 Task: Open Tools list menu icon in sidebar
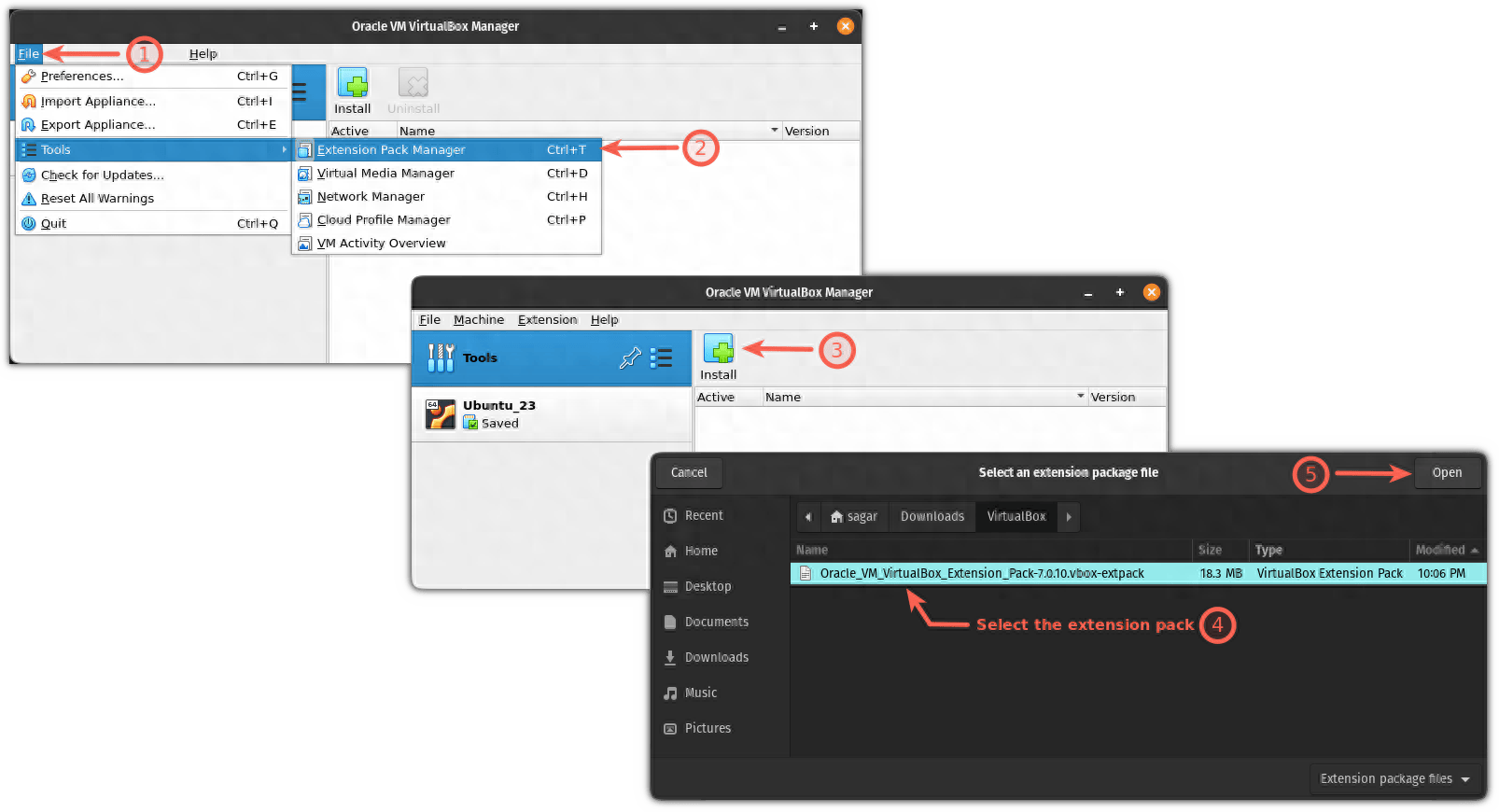coord(662,357)
